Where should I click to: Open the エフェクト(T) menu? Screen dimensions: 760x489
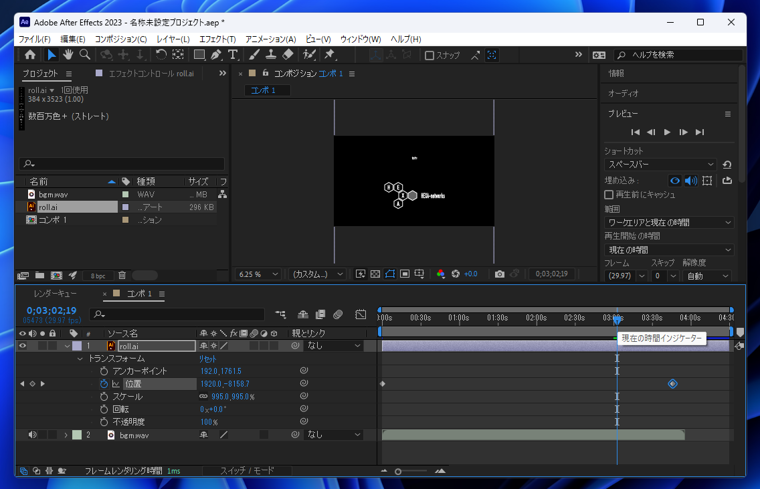218,39
